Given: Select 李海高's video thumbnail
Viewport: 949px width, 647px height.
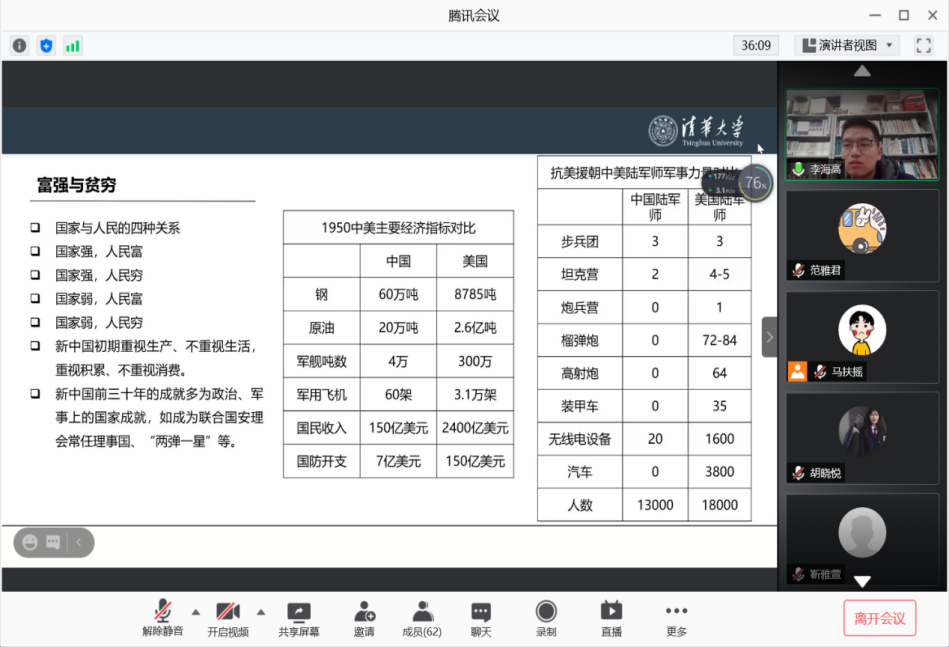Looking at the screenshot, I should pos(862,135).
